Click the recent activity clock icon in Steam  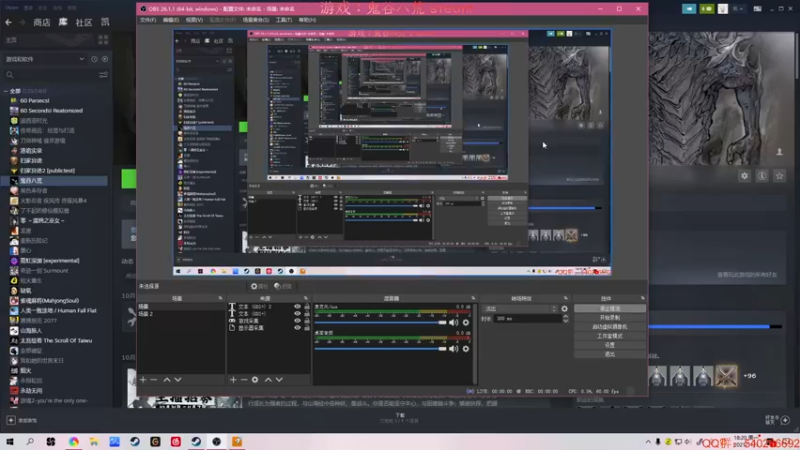[94, 59]
